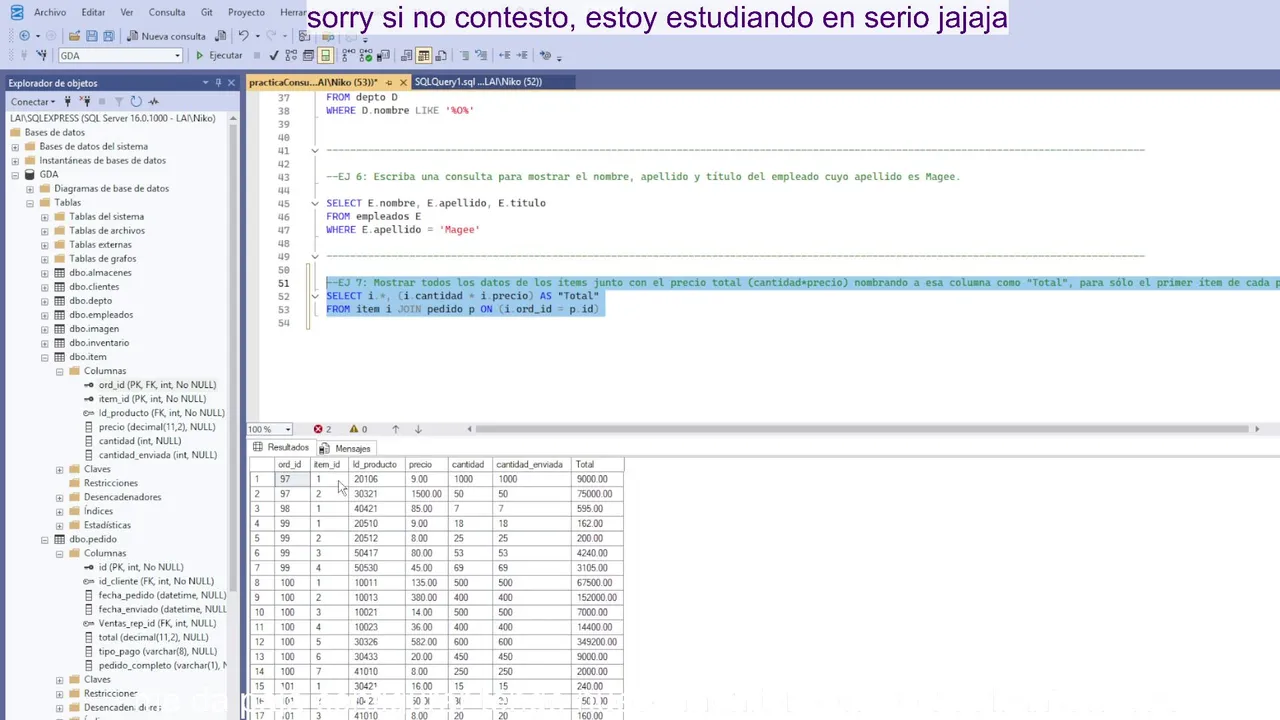
Task: Select the Mensajes tab
Action: point(346,448)
